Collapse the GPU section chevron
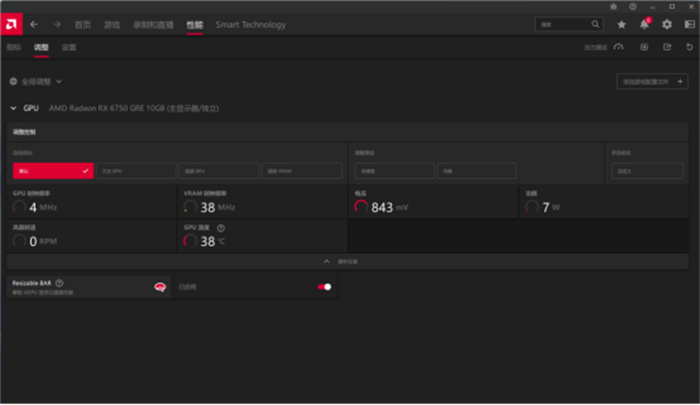Image resolution: width=700 pixels, height=405 pixels. (x=13, y=108)
